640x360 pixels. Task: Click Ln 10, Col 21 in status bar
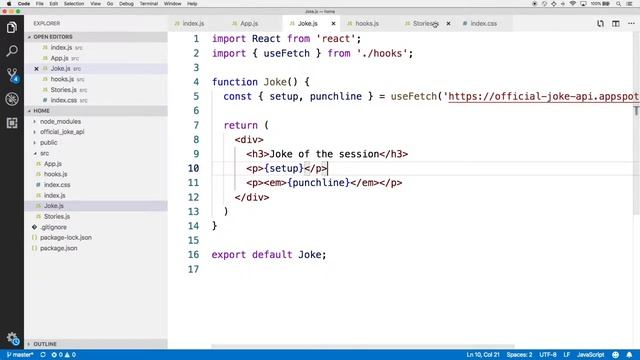pos(483,355)
